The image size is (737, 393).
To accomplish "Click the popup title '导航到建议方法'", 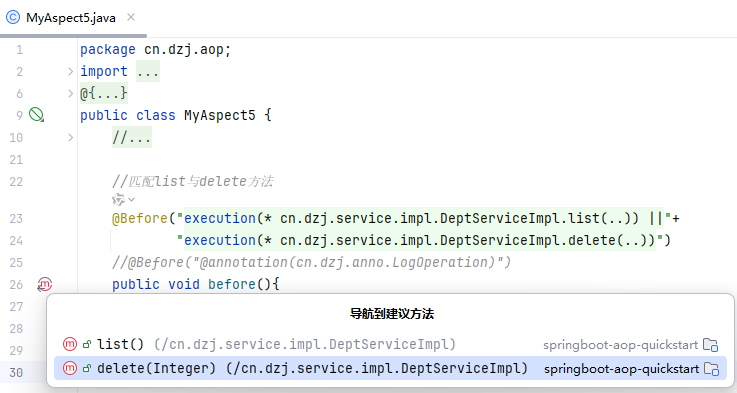I will [x=392, y=314].
